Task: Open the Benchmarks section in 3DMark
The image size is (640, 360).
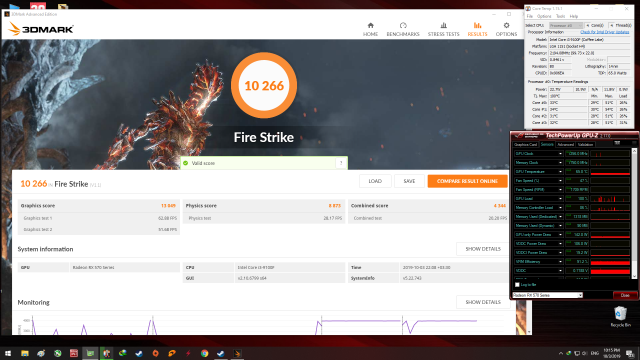Action: click(x=403, y=29)
